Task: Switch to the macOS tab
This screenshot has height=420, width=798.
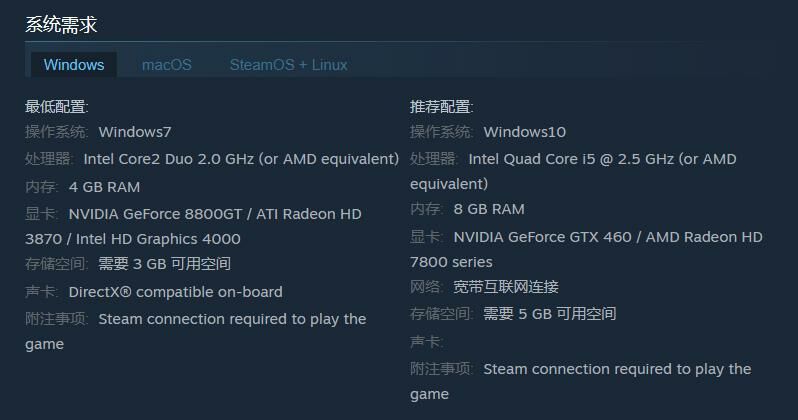Action: coord(166,65)
